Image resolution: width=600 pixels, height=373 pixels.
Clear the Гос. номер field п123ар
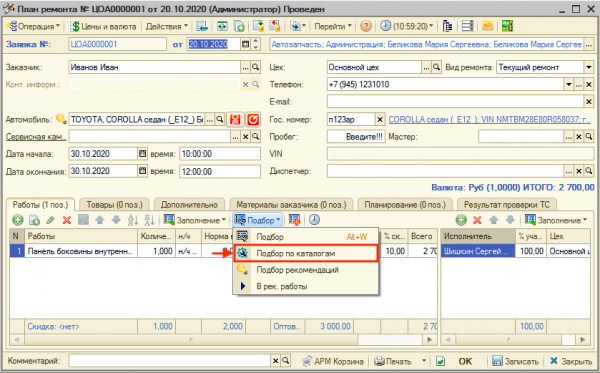(x=380, y=120)
